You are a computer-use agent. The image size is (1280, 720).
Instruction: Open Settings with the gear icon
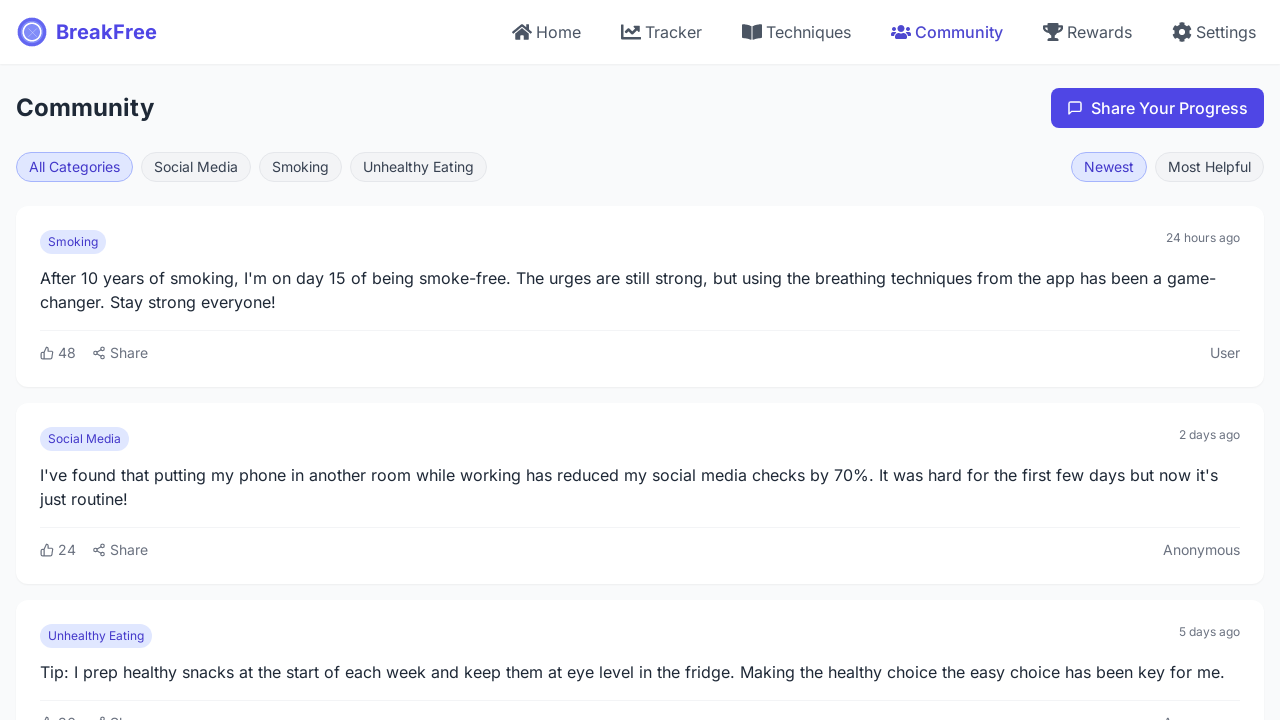click(x=1182, y=32)
